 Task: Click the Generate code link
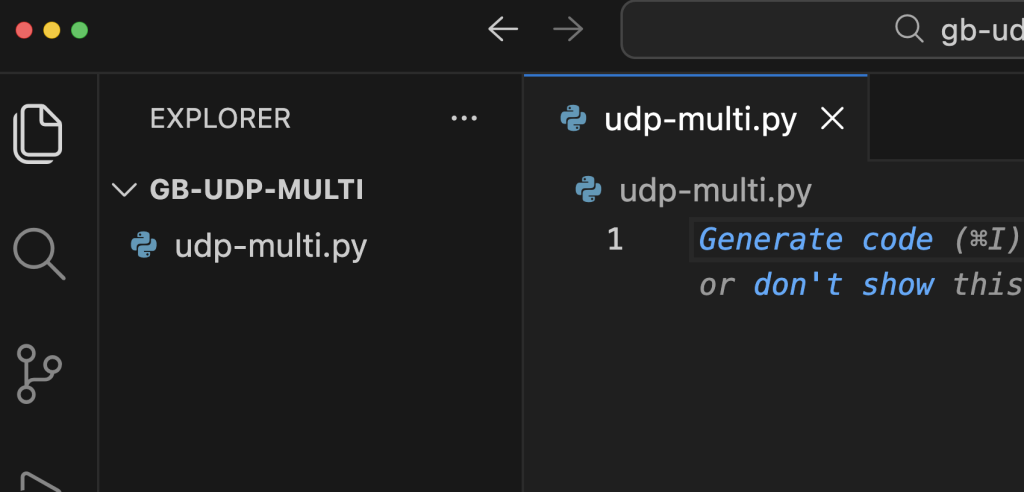click(815, 240)
